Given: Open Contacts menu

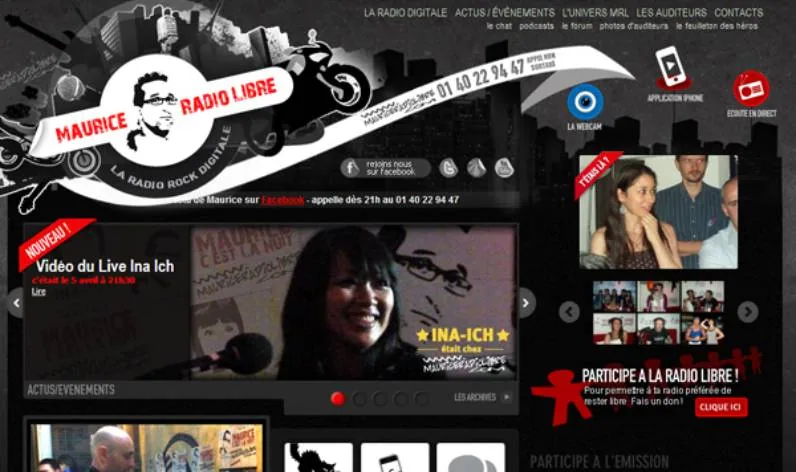Looking at the screenshot, I should tap(739, 13).
